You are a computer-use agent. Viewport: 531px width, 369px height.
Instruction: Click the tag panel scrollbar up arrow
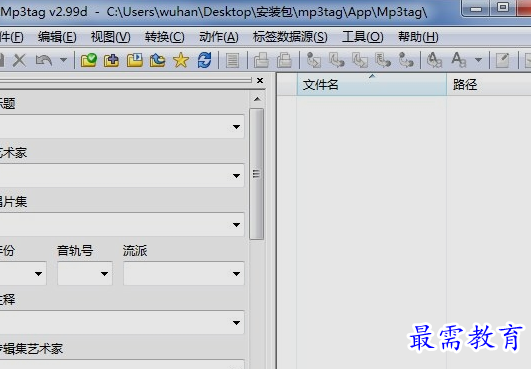click(257, 99)
